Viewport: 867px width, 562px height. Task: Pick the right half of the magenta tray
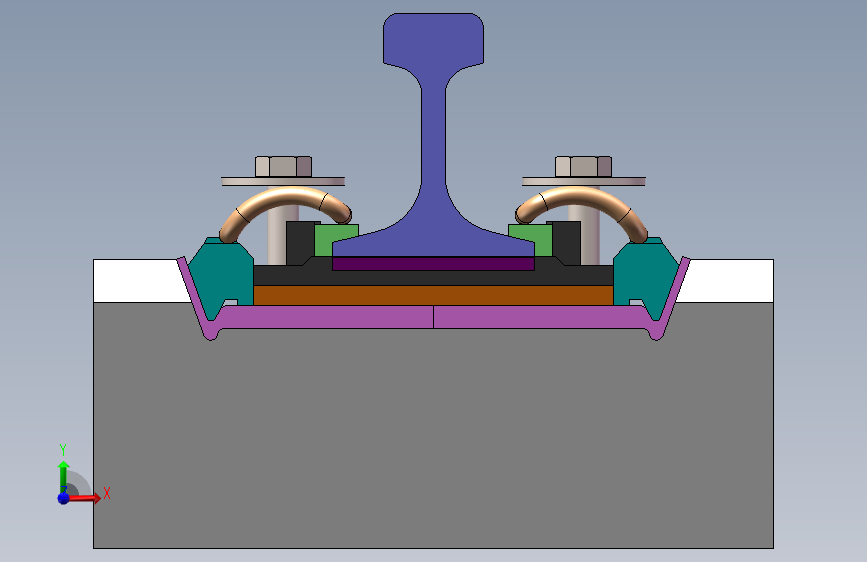[x=542, y=317]
